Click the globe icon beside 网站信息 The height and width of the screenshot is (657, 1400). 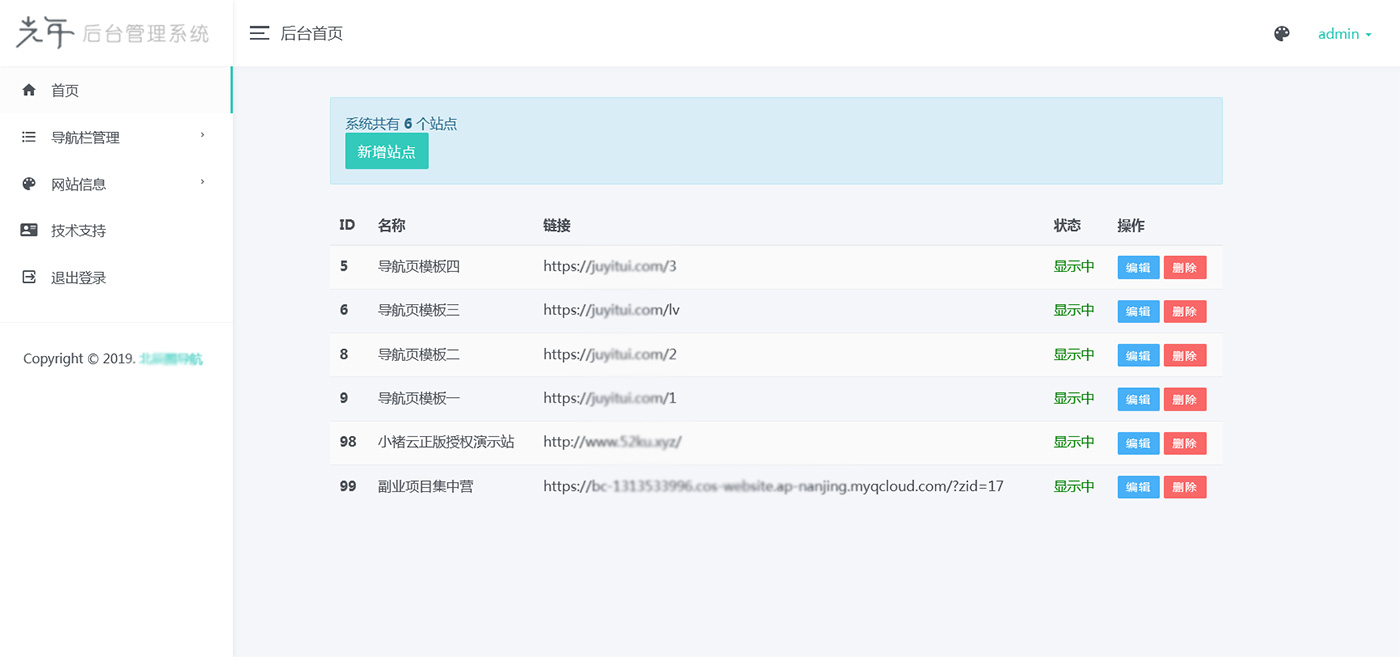pos(28,183)
